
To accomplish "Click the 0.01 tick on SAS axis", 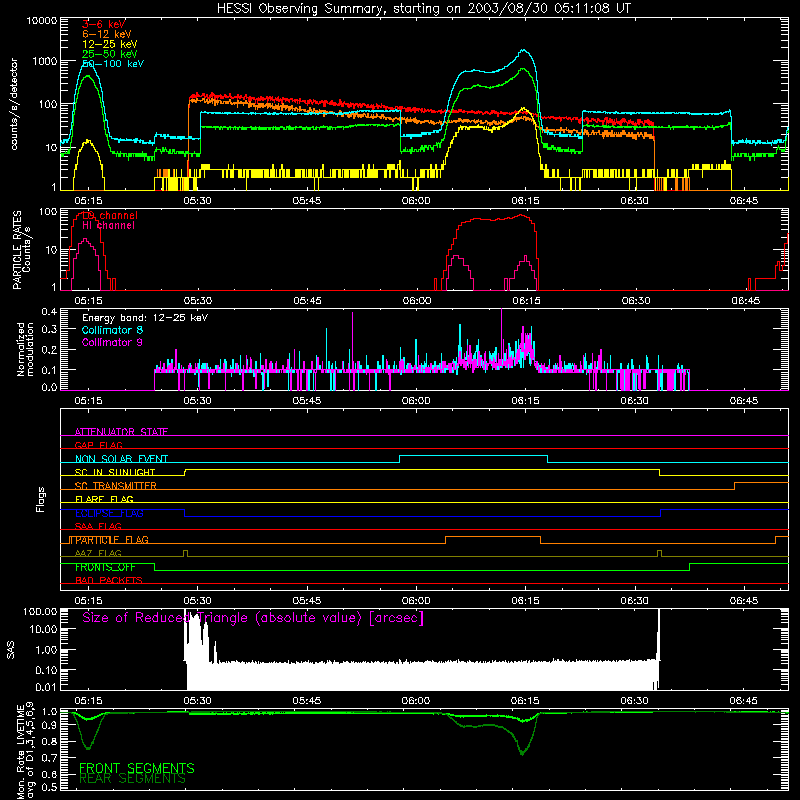I will tap(46, 687).
